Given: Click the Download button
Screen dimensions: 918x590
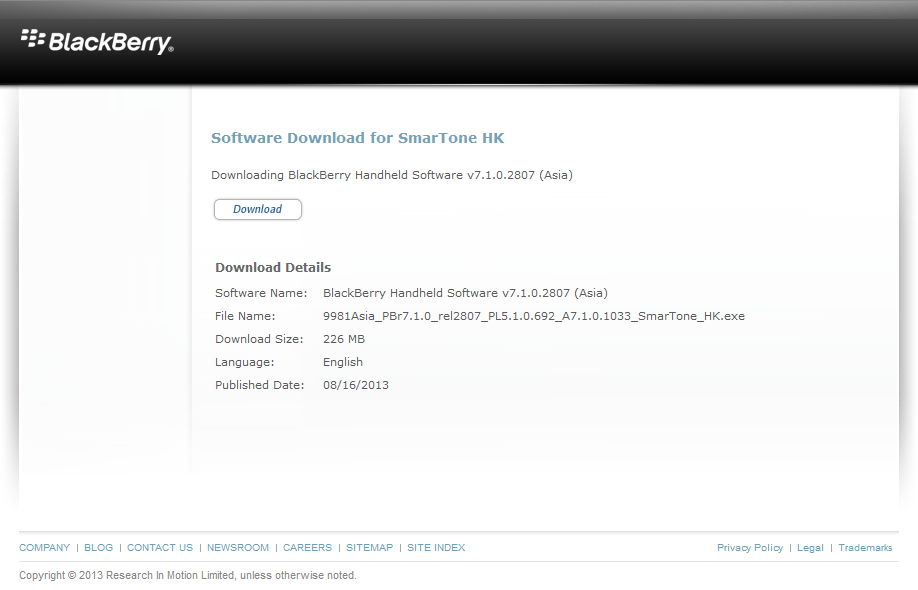Looking at the screenshot, I should [x=258, y=210].
